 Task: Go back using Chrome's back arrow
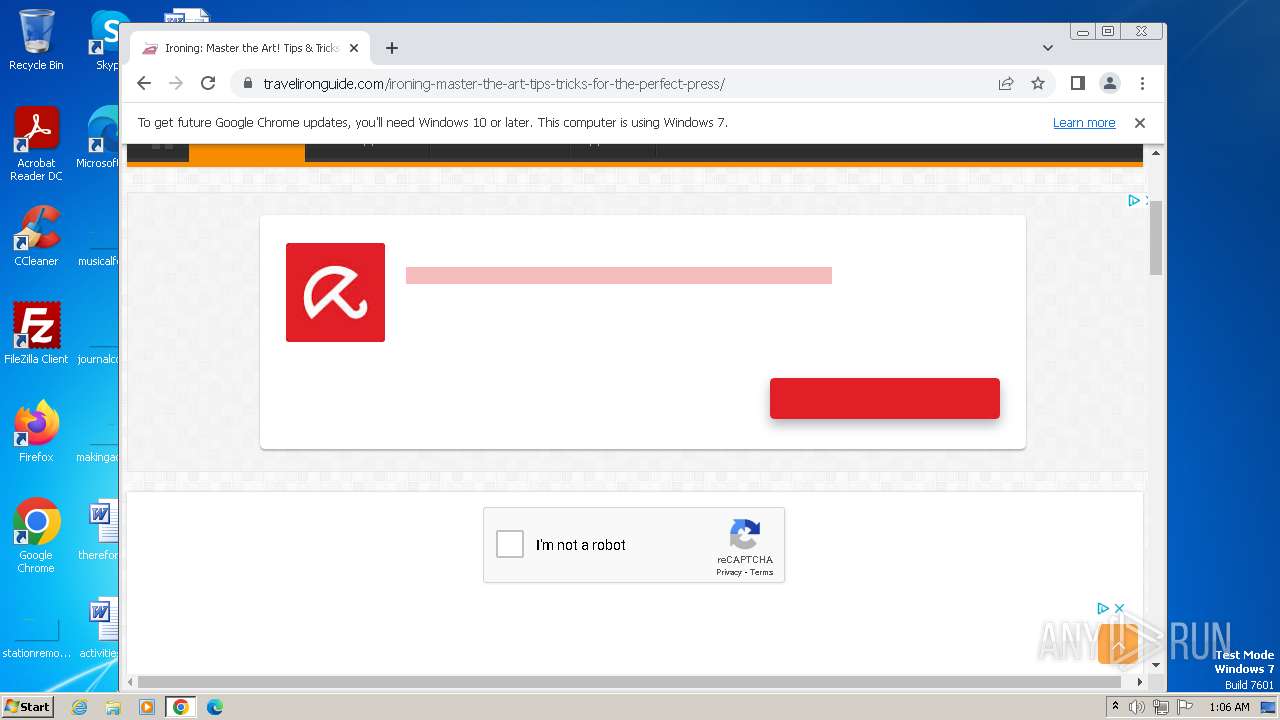tap(144, 84)
